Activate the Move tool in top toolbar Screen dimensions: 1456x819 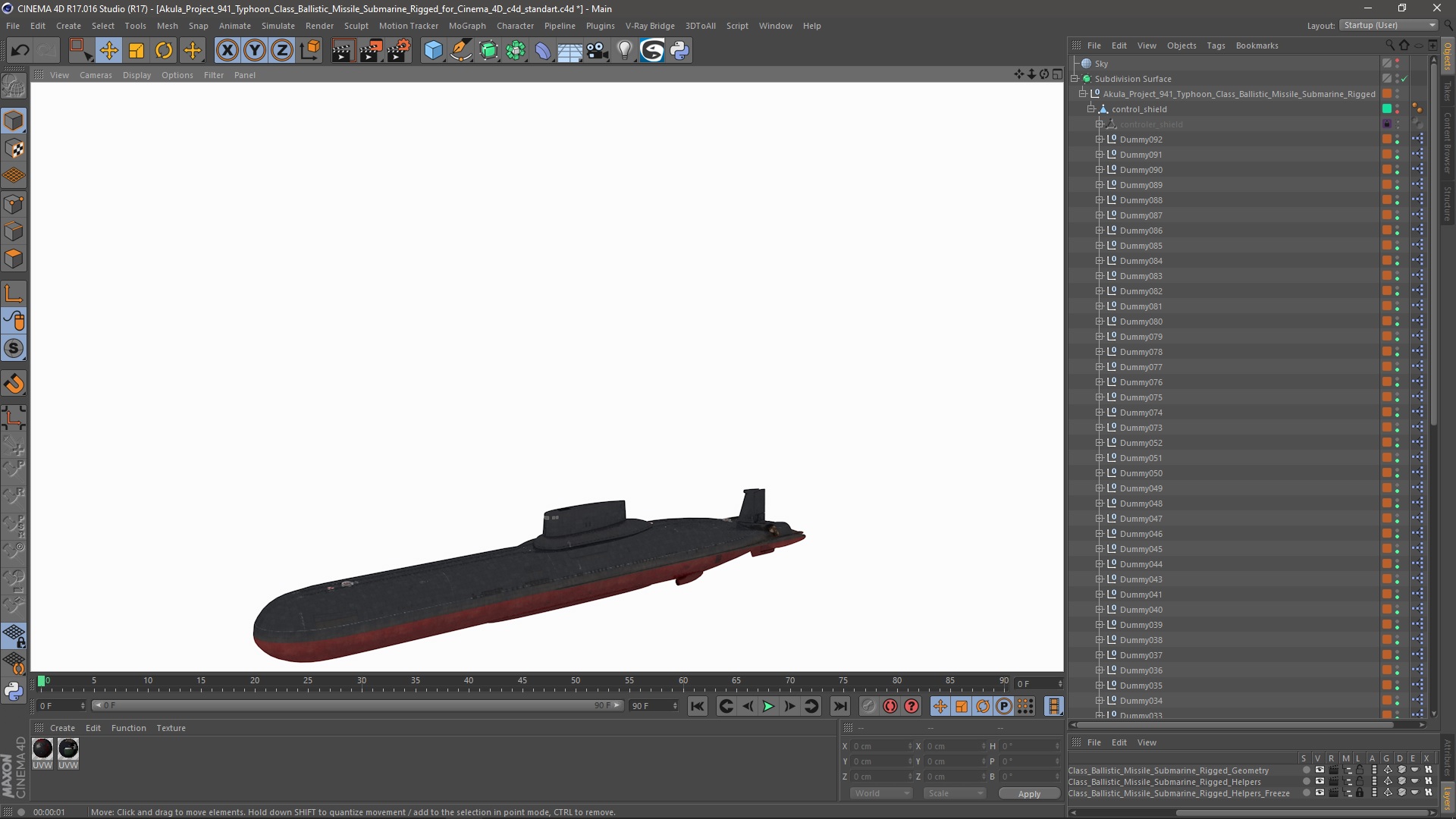(x=108, y=51)
